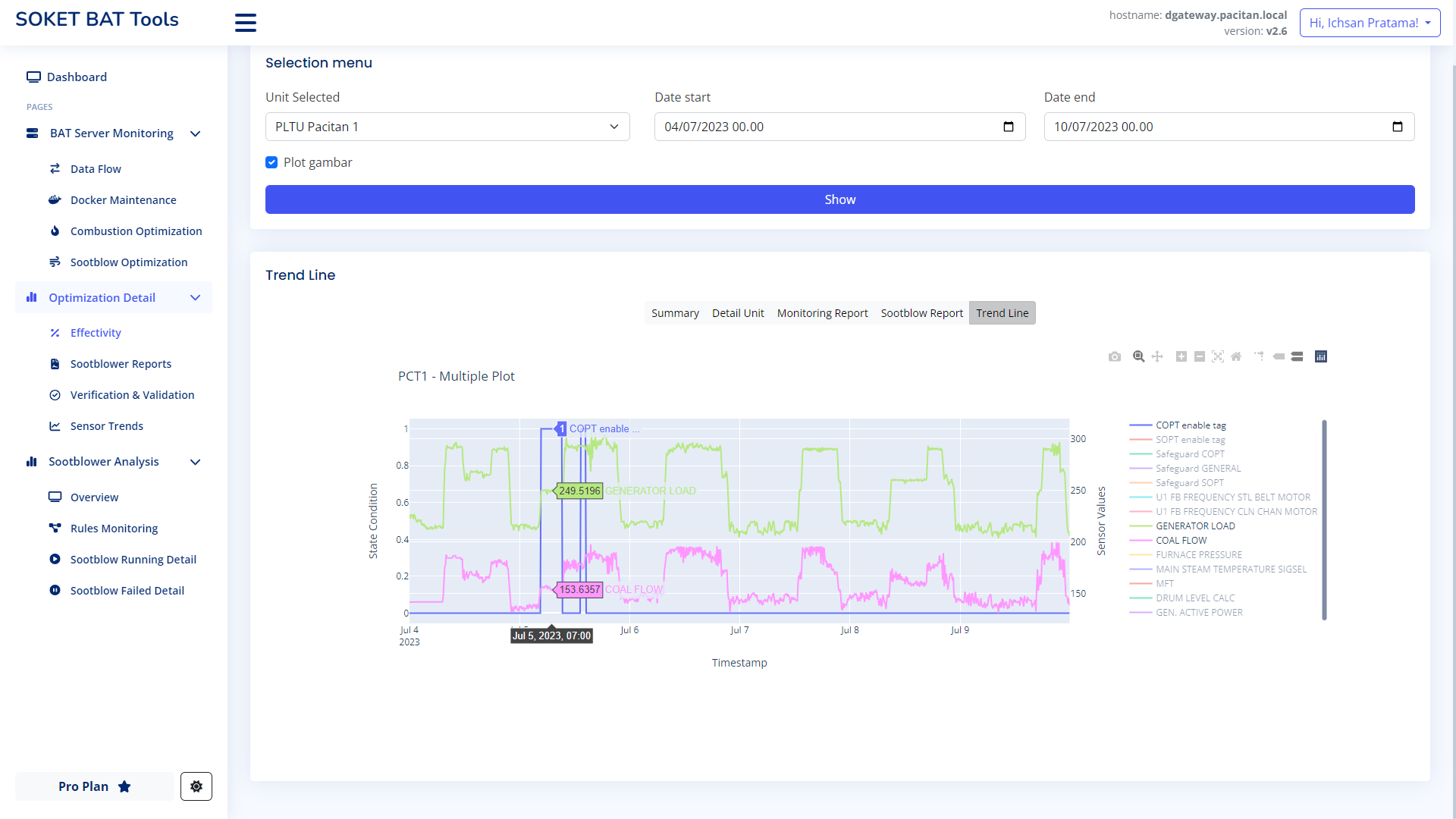Viewport: 1456px width, 819px height.
Task: Show FURNACE PRESSURE trace in legend
Action: [x=1198, y=555]
